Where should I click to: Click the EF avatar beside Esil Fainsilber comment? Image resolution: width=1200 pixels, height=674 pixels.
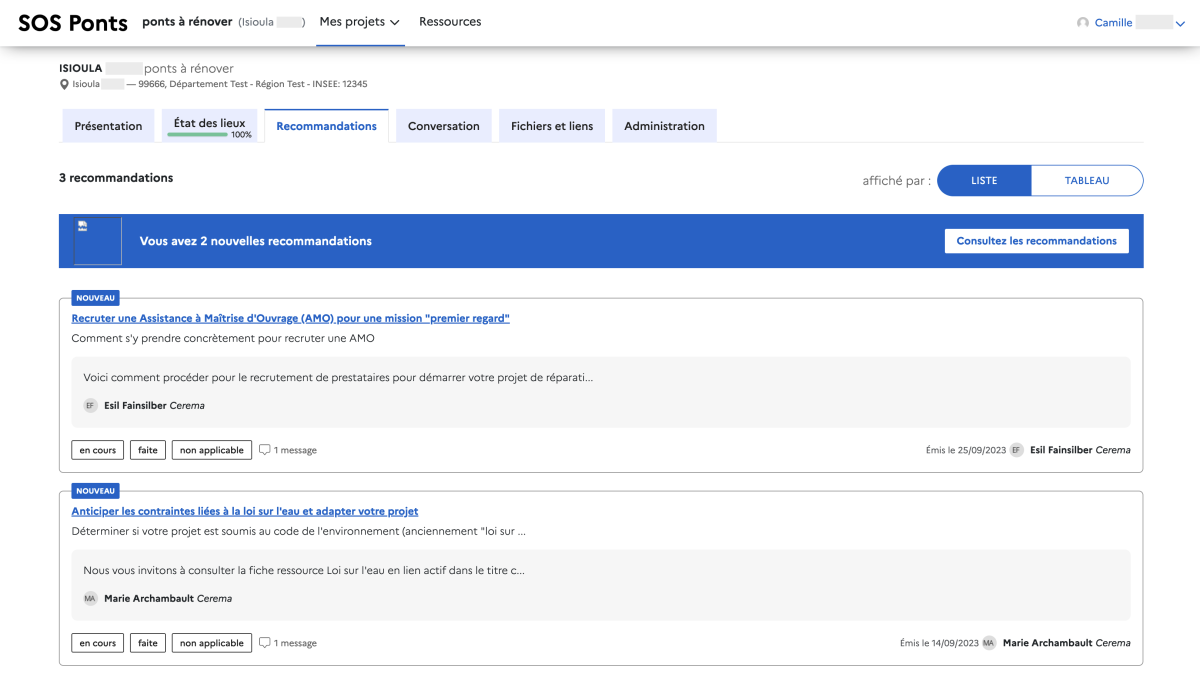(90, 406)
